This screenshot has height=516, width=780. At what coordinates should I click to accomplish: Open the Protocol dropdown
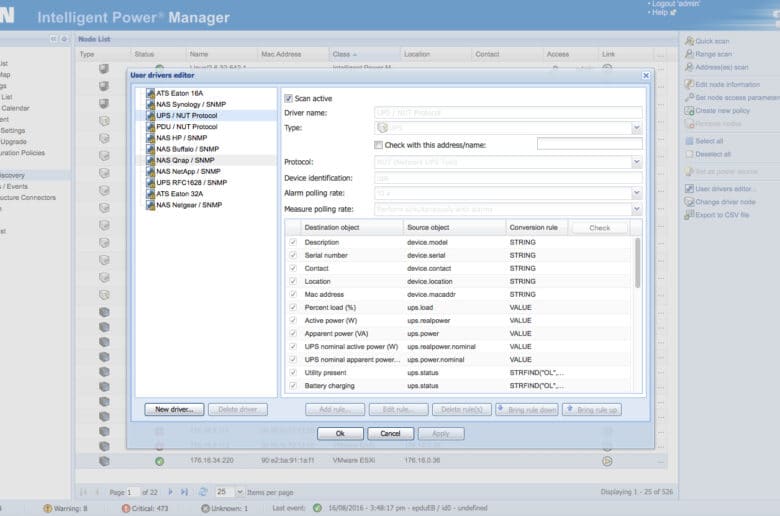[636, 162]
